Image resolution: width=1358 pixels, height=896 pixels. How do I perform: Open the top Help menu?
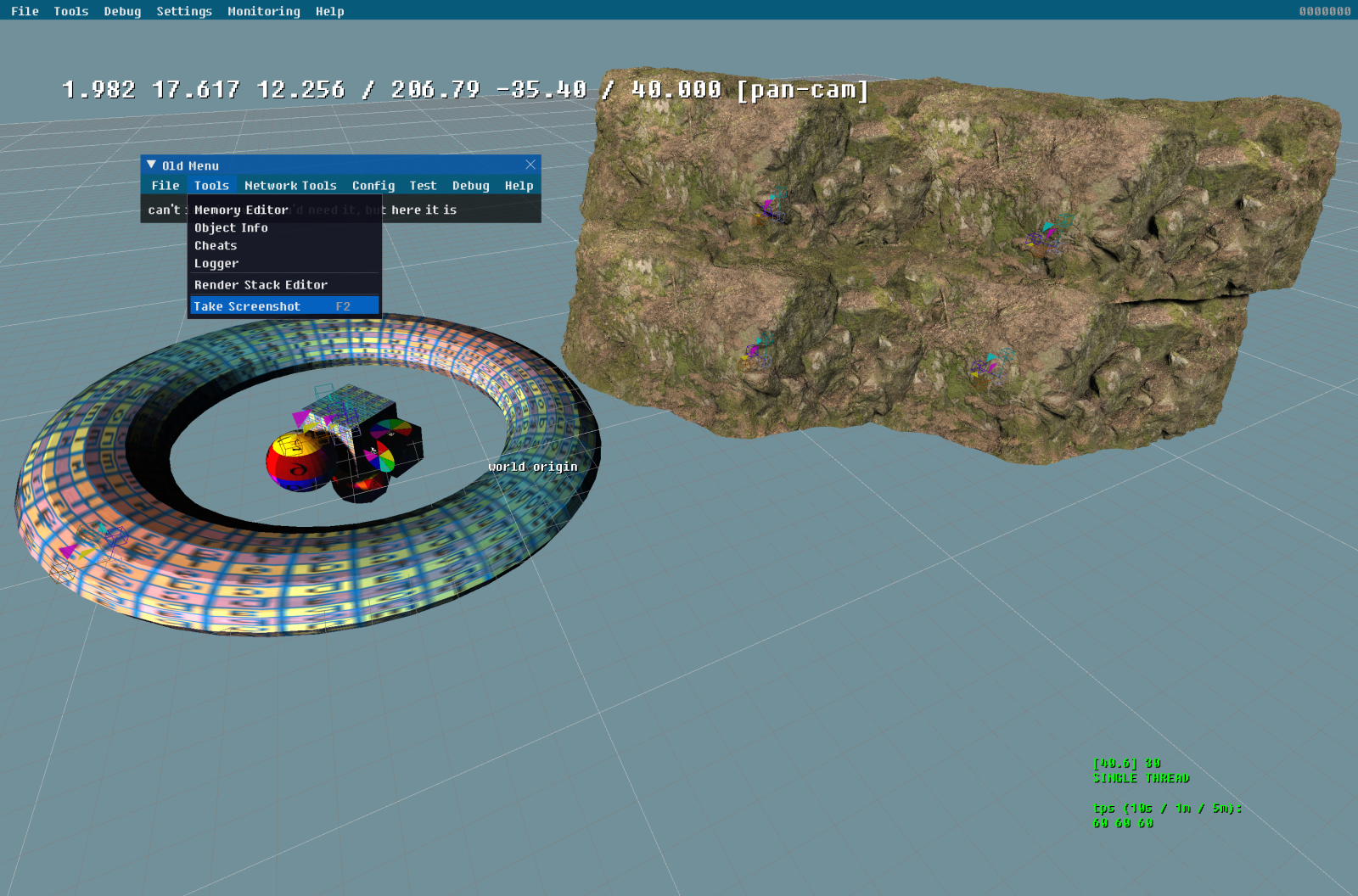[x=330, y=11]
